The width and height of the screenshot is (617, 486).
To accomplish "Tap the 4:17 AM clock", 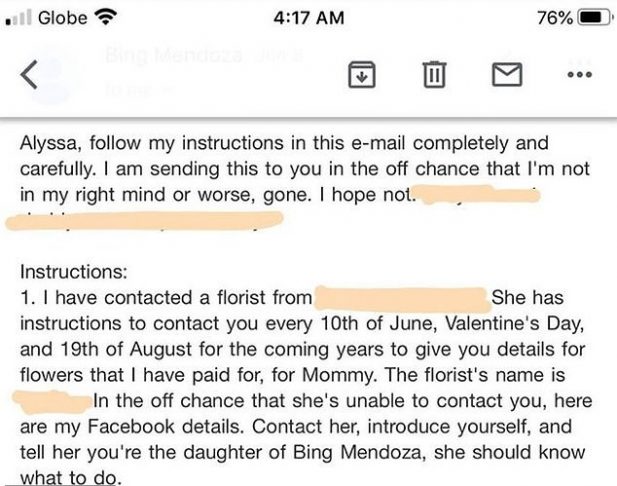I will pos(308,18).
